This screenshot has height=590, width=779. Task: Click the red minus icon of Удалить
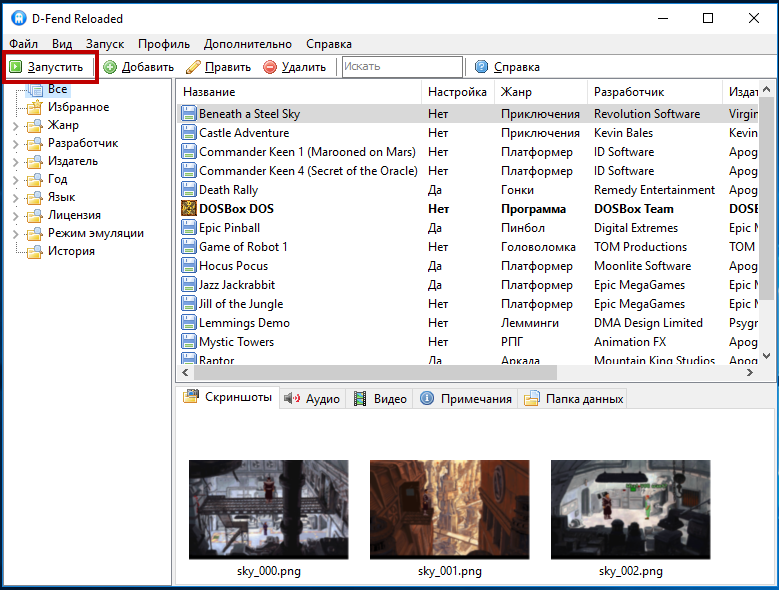270,67
